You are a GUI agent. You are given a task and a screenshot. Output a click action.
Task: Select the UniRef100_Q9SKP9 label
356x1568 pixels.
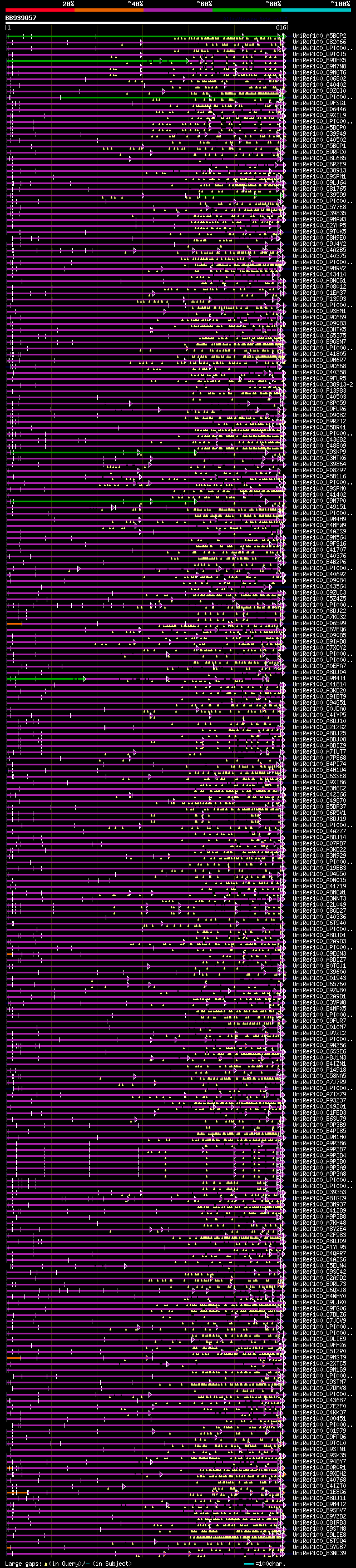click(319, 452)
